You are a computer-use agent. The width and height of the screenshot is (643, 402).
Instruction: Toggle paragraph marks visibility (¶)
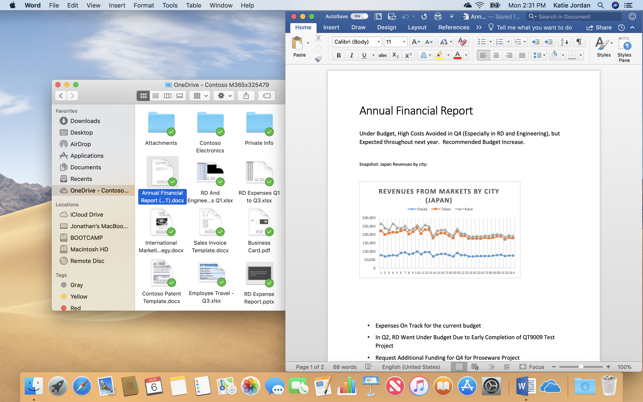tap(579, 42)
